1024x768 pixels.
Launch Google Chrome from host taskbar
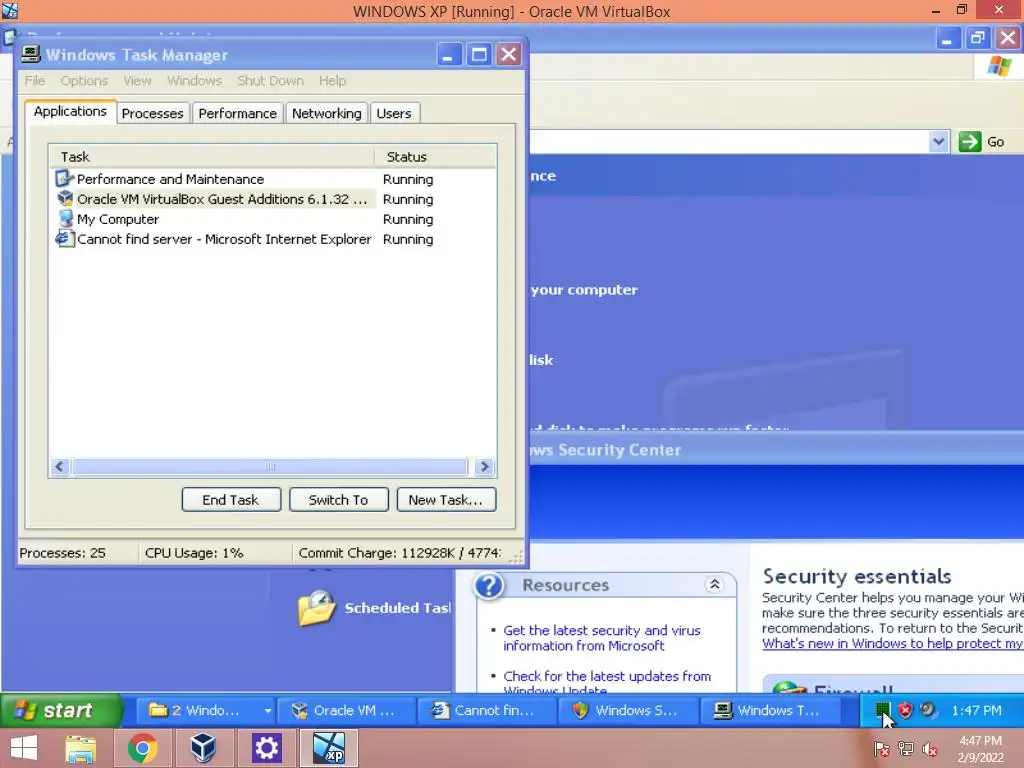coord(142,748)
